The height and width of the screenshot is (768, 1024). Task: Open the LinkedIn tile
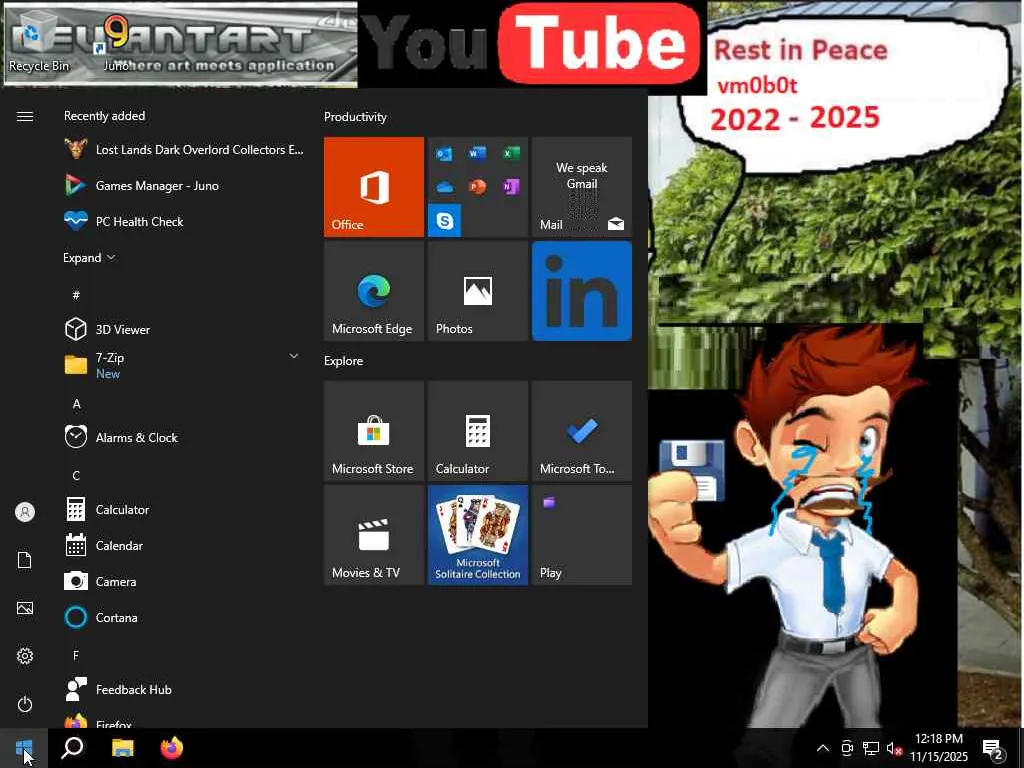point(581,291)
